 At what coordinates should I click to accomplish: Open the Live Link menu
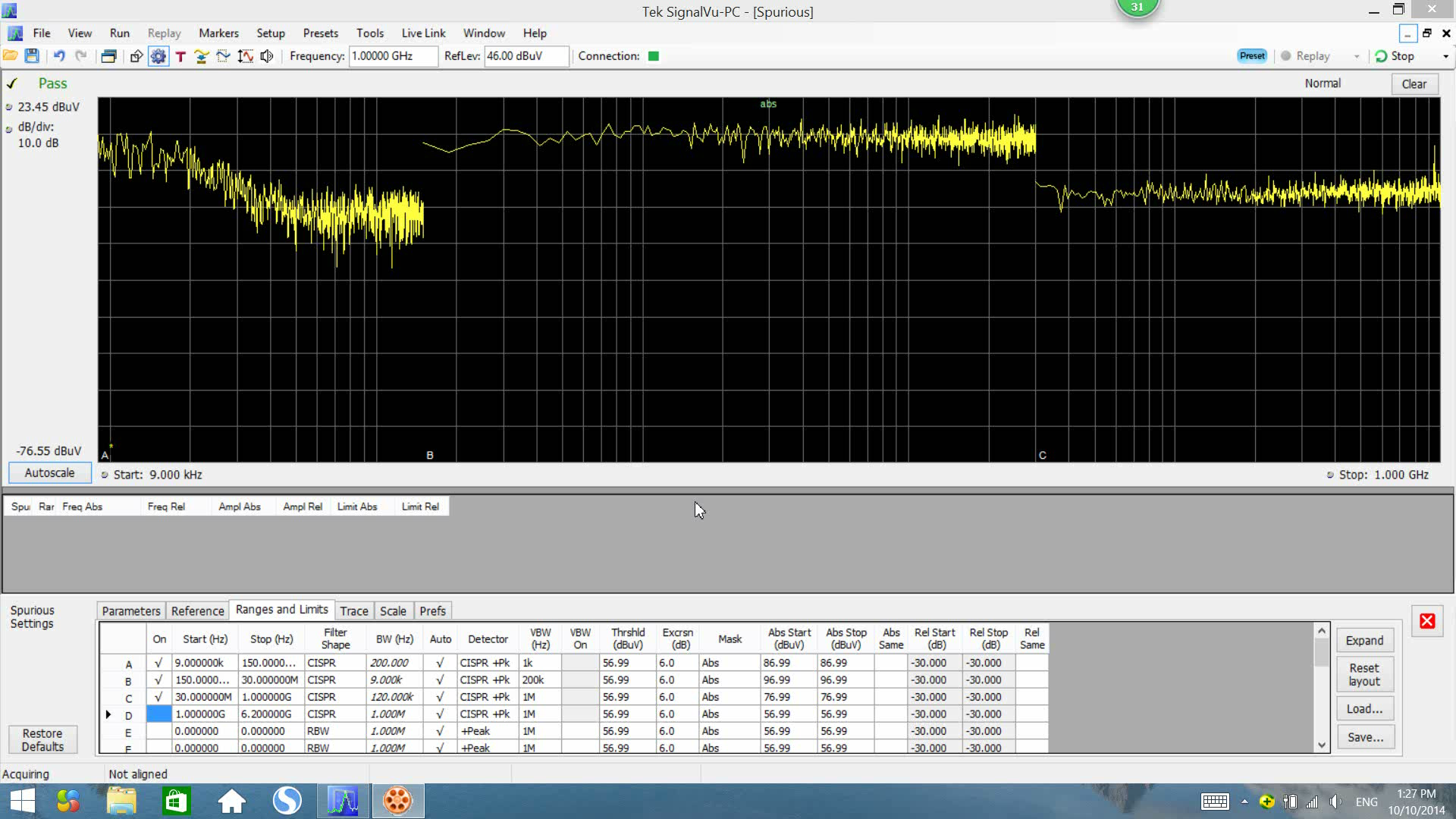click(x=423, y=33)
